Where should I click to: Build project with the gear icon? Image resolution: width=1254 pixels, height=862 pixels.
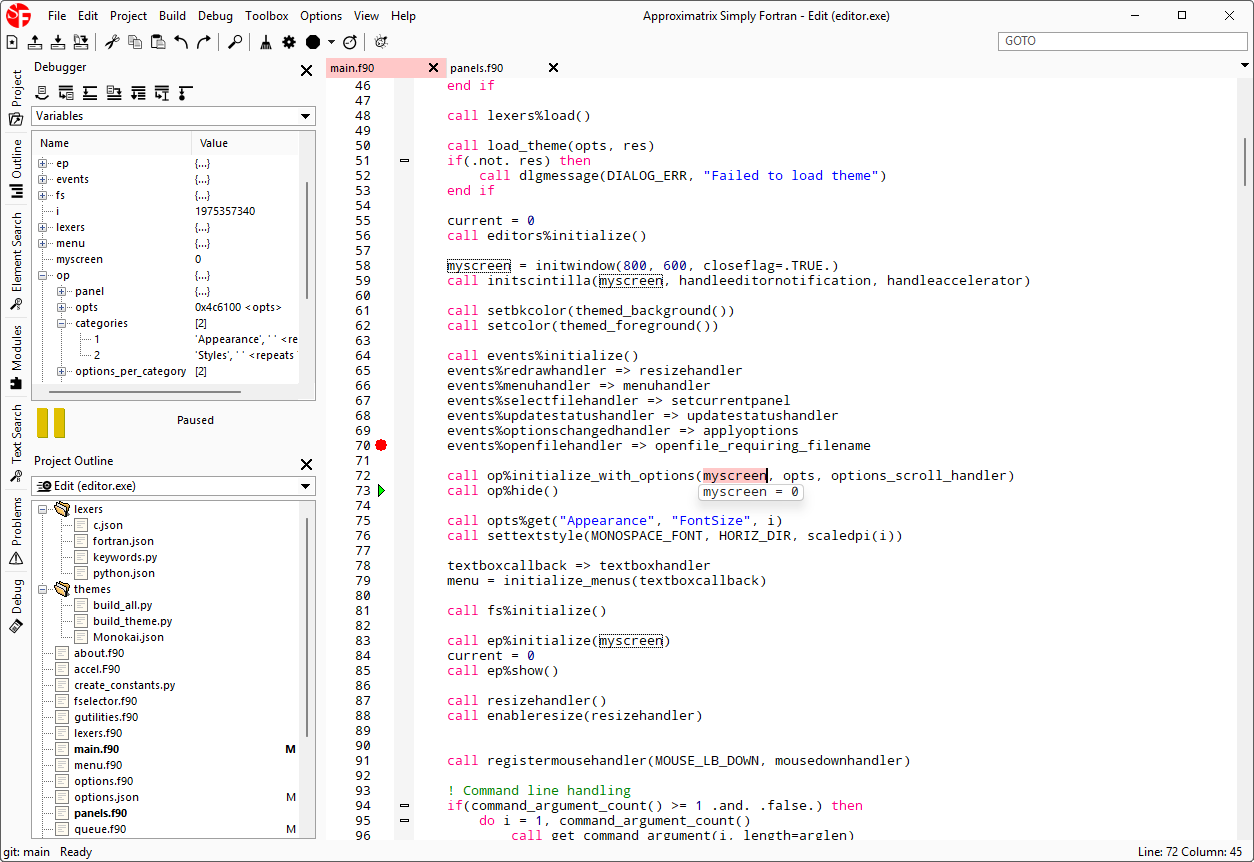click(x=289, y=42)
